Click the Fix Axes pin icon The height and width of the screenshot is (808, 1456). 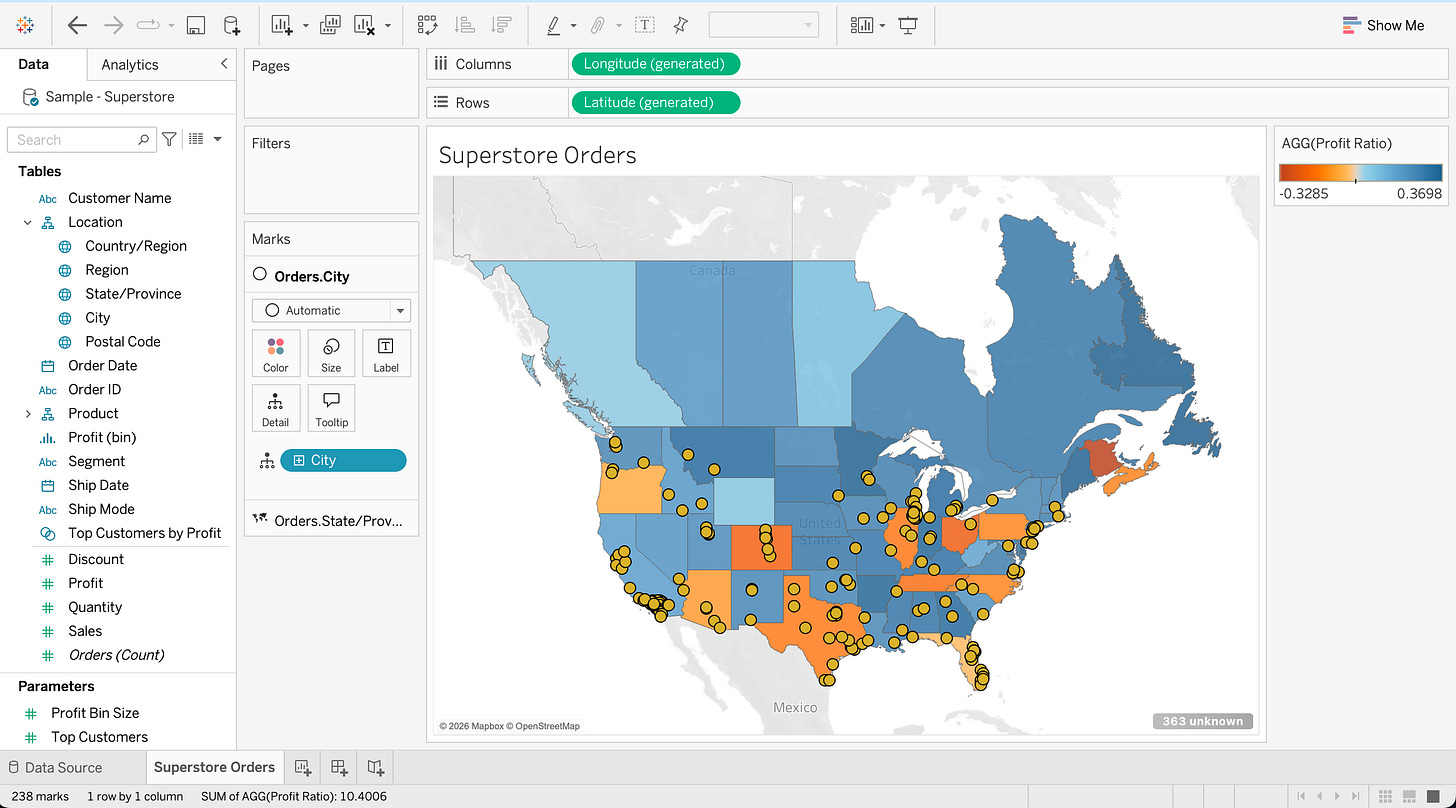click(x=681, y=26)
